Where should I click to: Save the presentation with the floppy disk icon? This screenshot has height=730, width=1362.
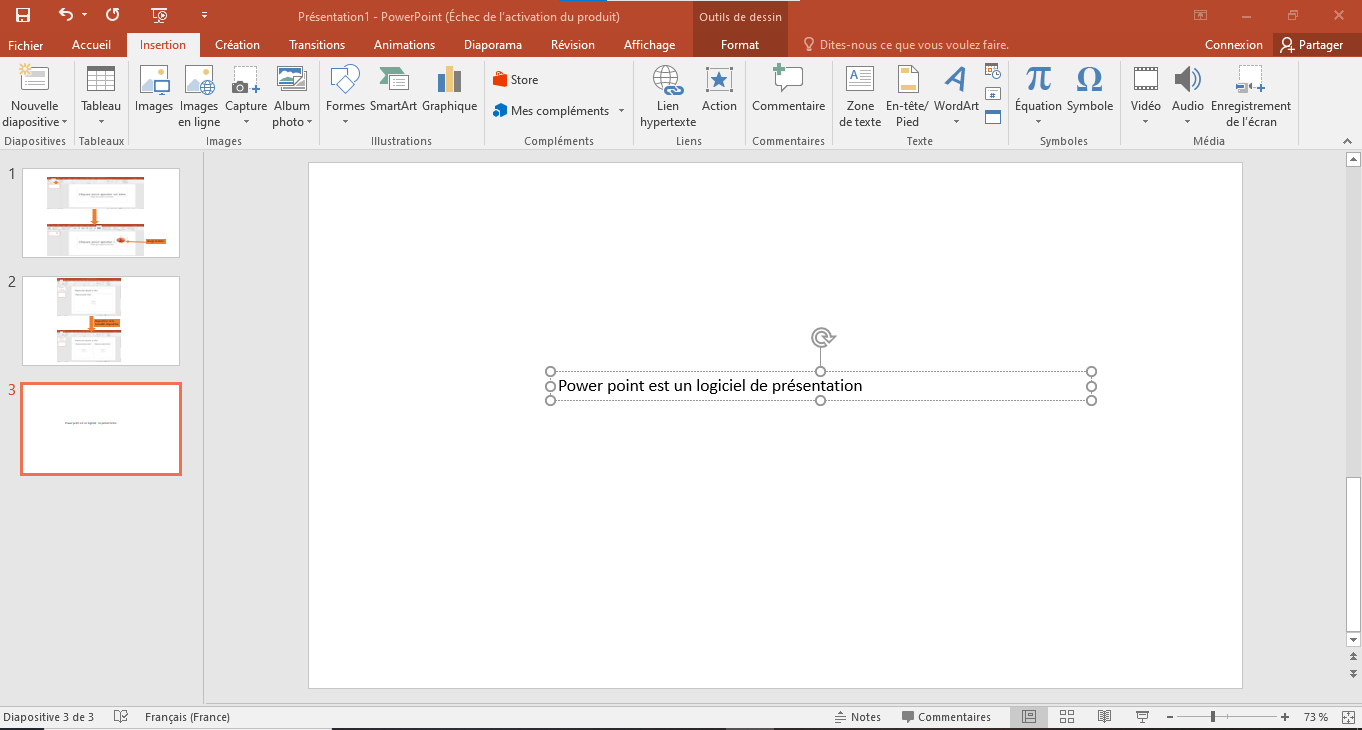click(23, 15)
